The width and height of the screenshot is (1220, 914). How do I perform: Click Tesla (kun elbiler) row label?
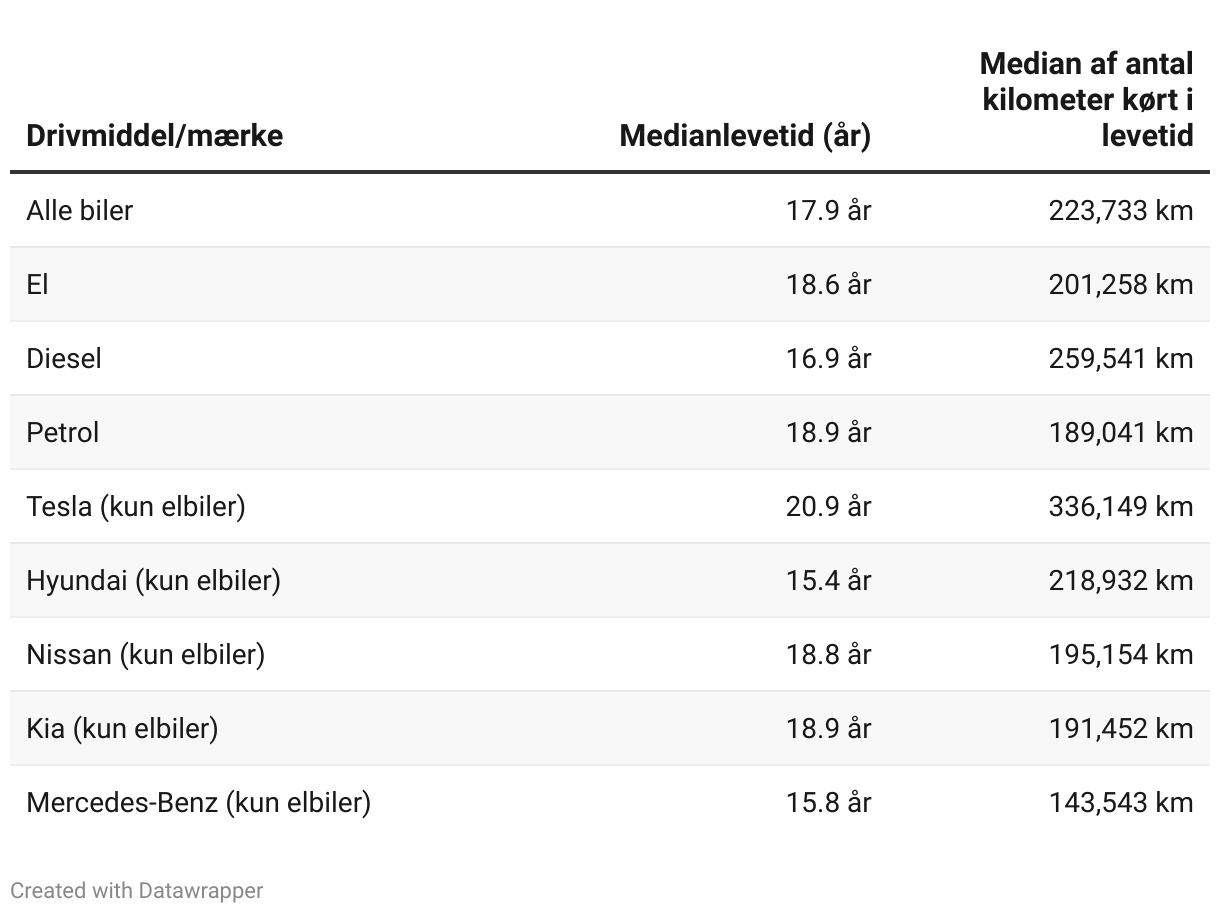click(136, 506)
